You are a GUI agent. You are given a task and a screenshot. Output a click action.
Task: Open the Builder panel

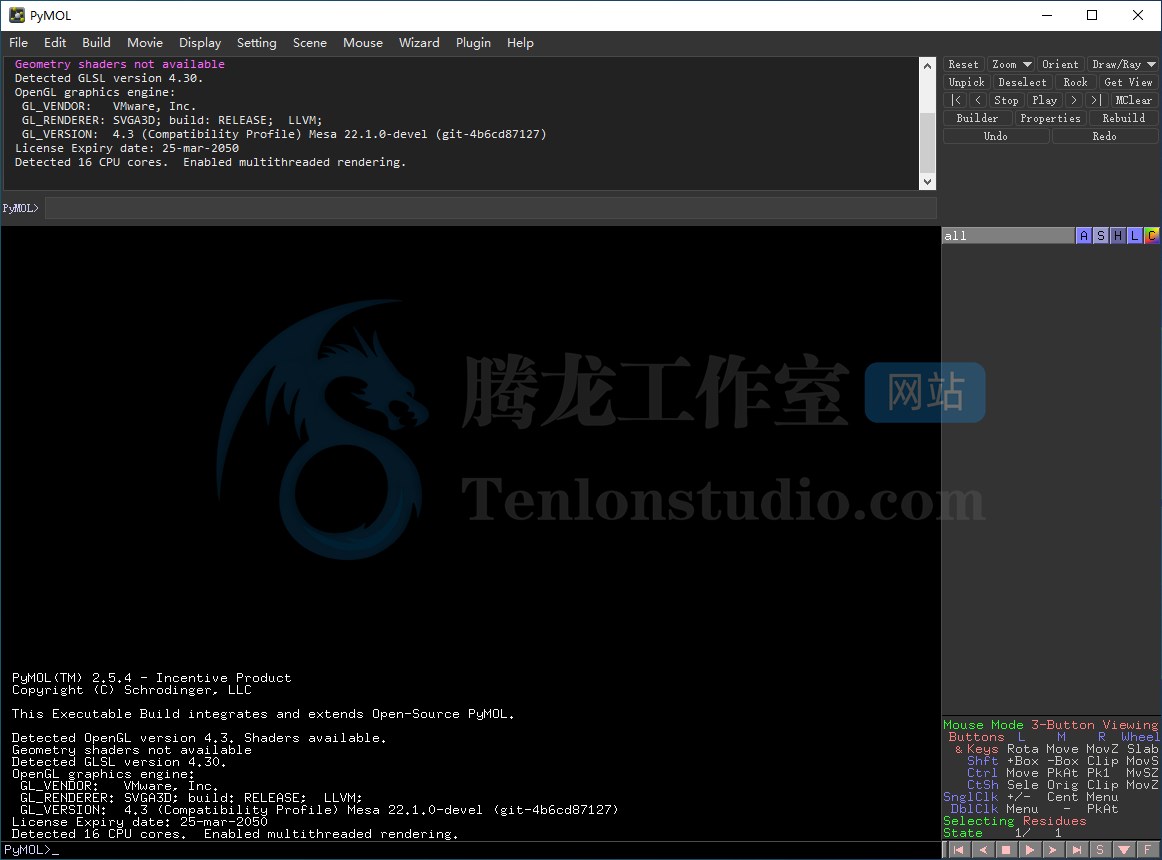click(977, 118)
